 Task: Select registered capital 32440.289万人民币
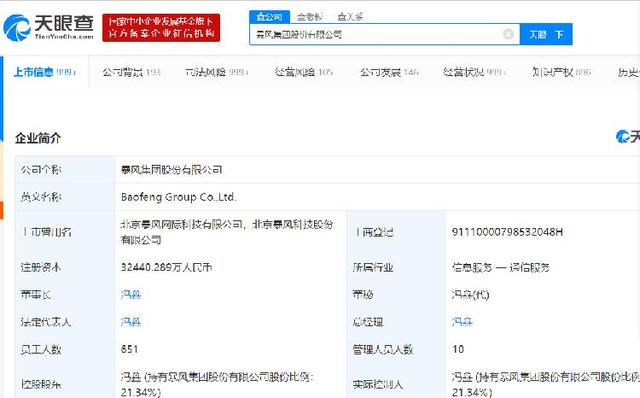tap(166, 267)
